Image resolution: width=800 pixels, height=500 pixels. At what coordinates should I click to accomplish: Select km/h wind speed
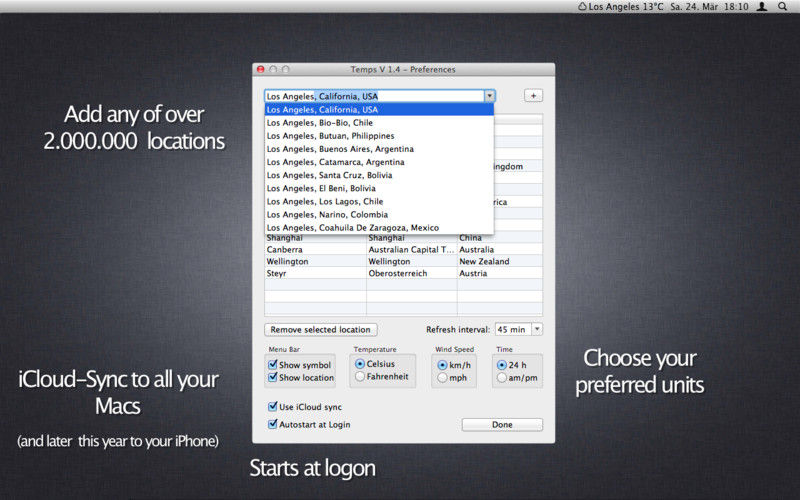pyautogui.click(x=442, y=365)
